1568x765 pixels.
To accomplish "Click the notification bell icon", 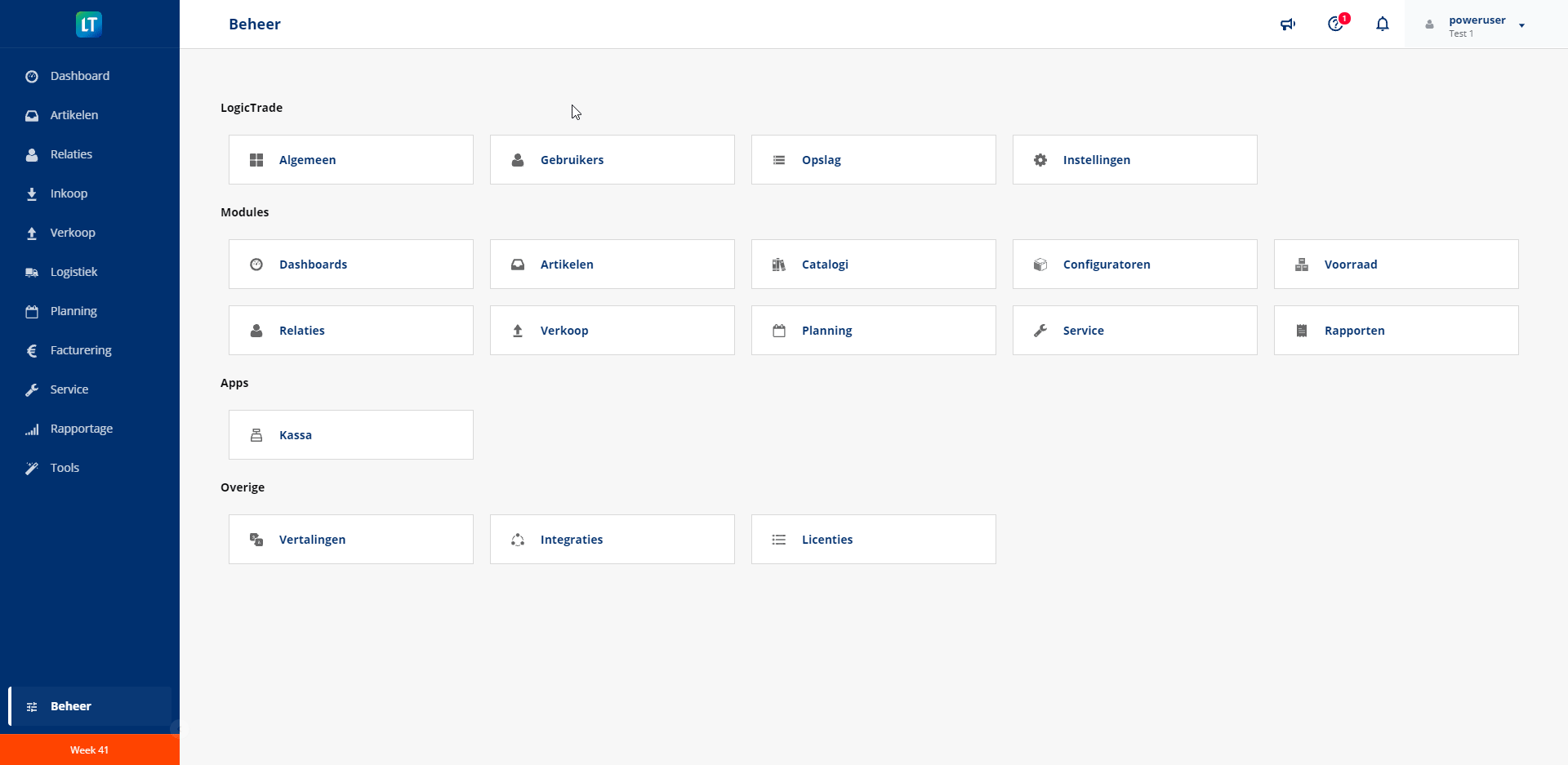I will click(x=1383, y=24).
